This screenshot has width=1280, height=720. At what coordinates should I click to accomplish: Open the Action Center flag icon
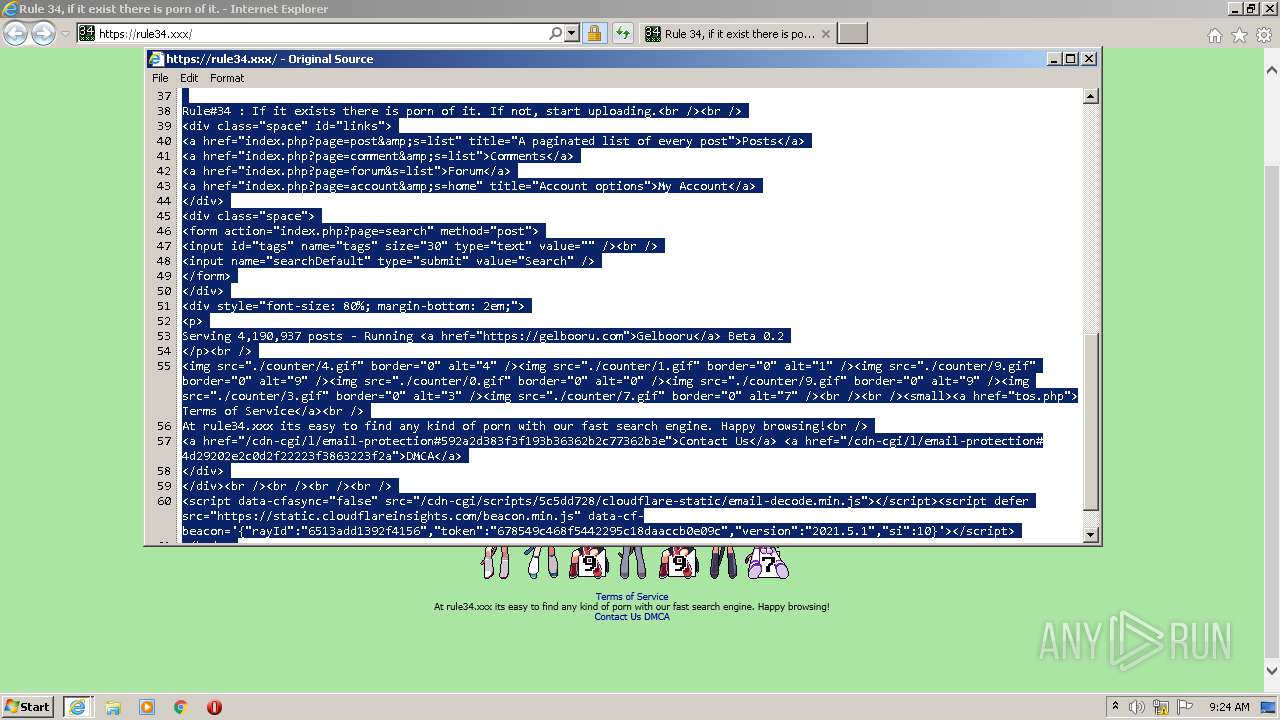(1185, 707)
